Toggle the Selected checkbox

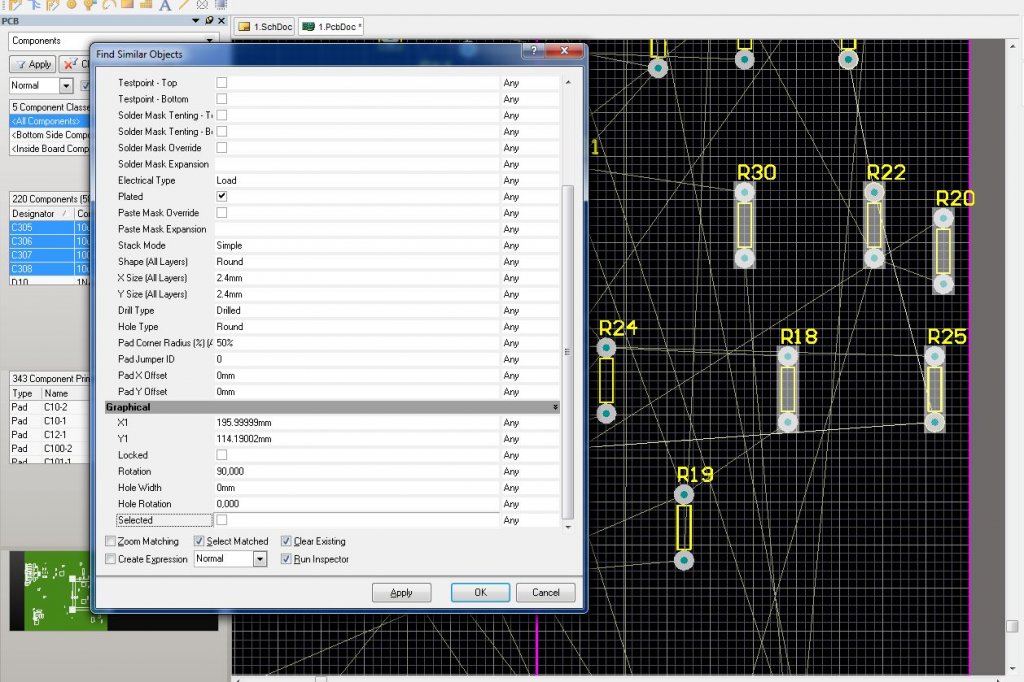tap(222, 520)
